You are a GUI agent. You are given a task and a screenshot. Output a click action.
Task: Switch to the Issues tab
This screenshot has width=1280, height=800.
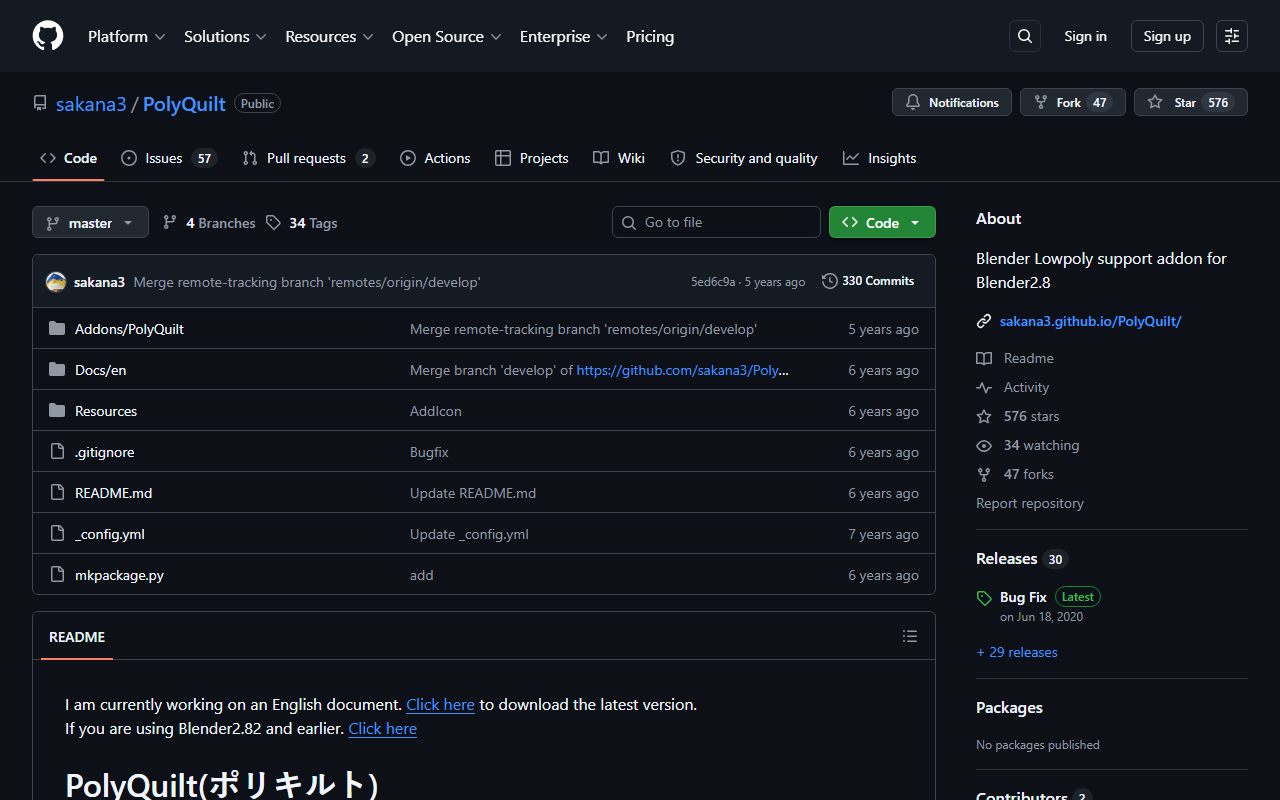[168, 158]
